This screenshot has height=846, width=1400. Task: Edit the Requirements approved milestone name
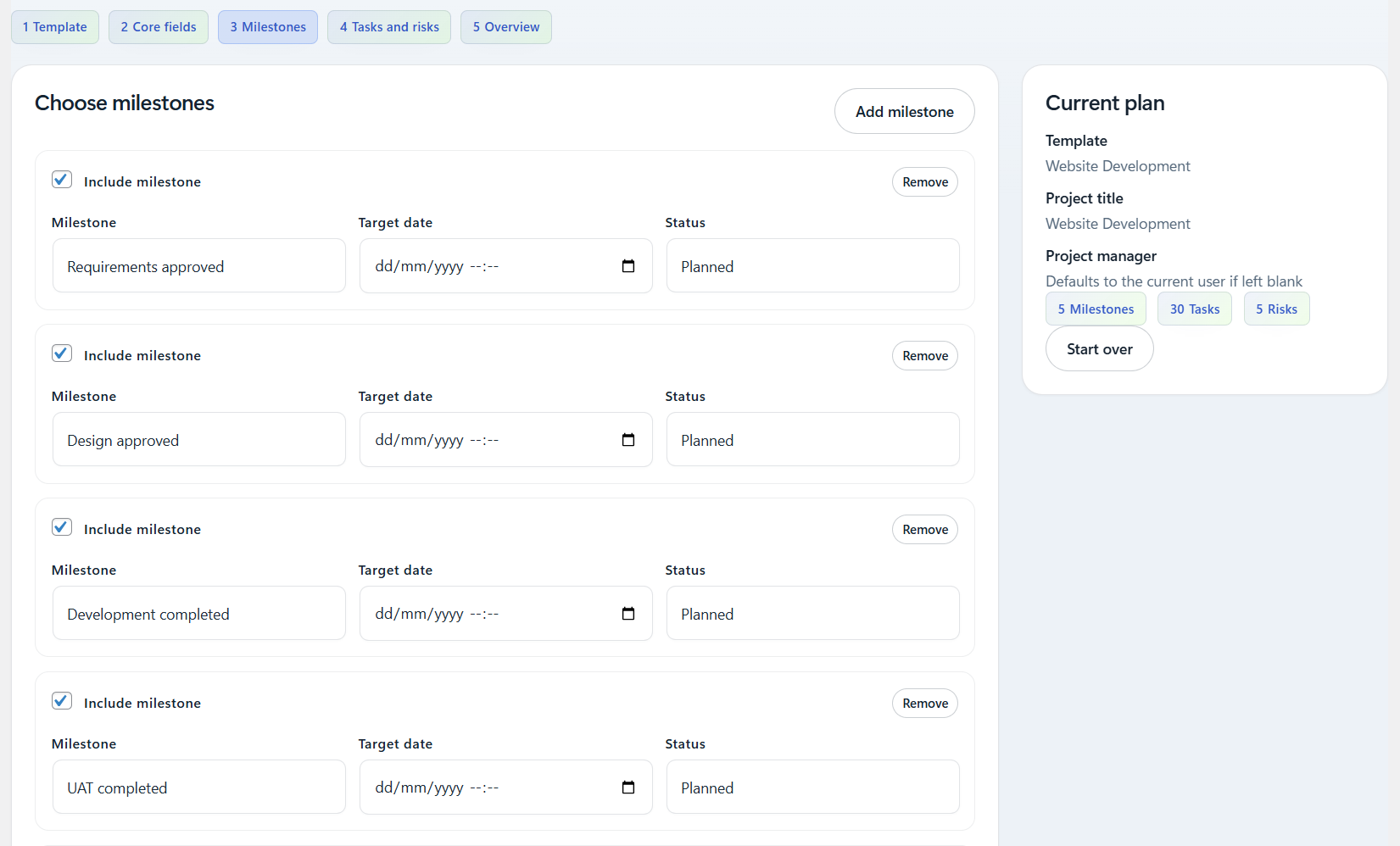point(199,266)
